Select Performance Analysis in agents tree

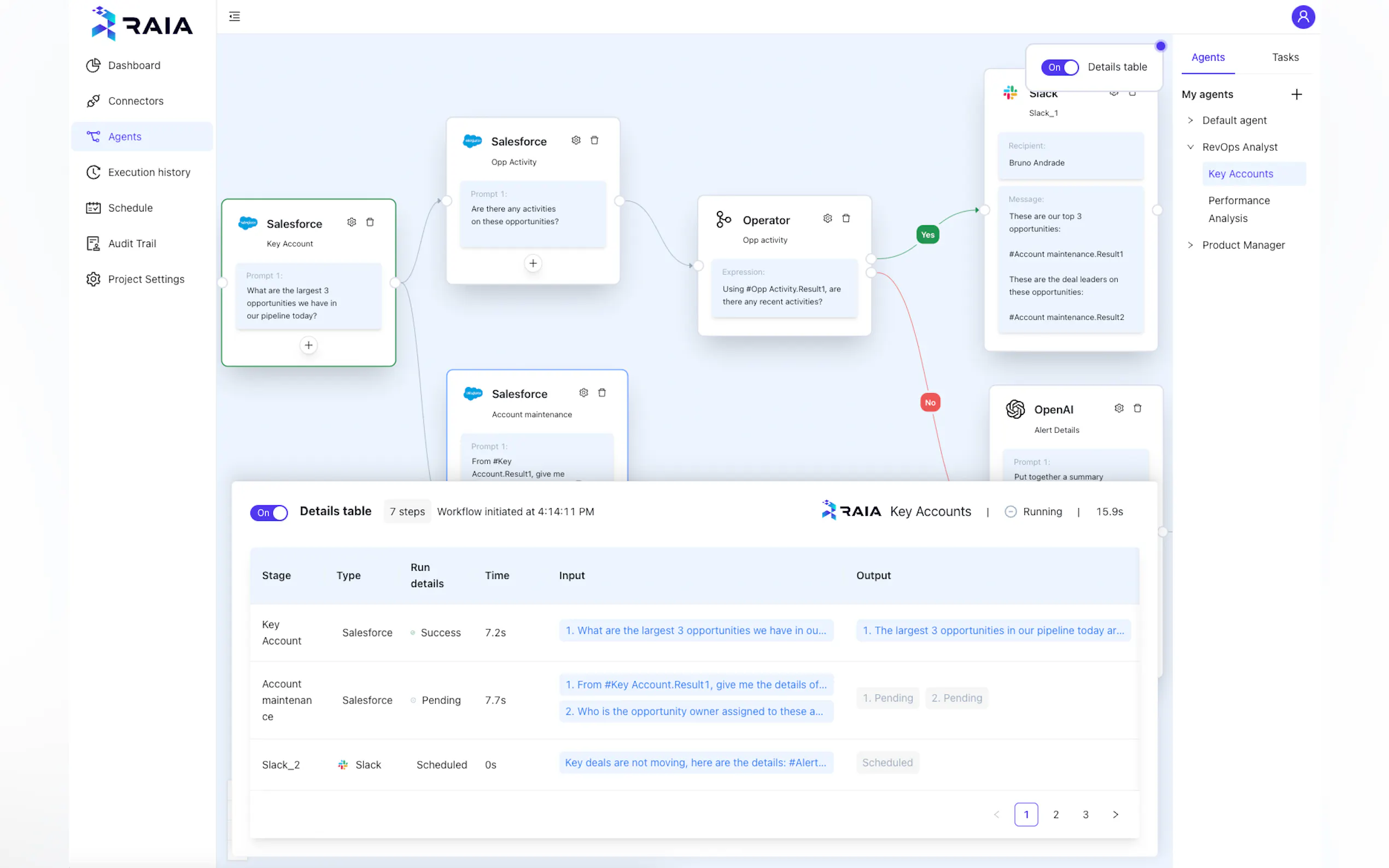coord(1239,209)
